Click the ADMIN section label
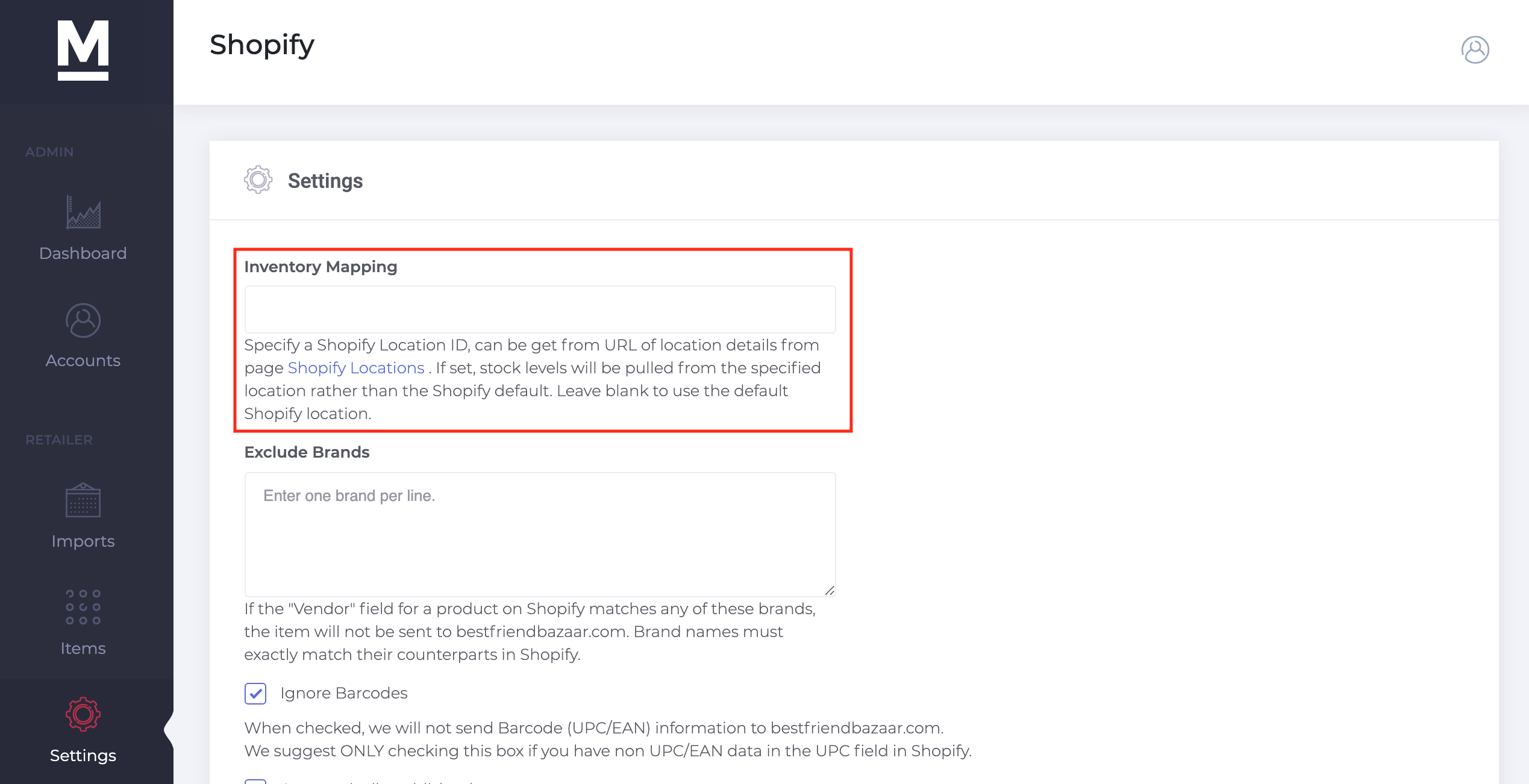This screenshot has width=1529, height=784. coord(49,152)
